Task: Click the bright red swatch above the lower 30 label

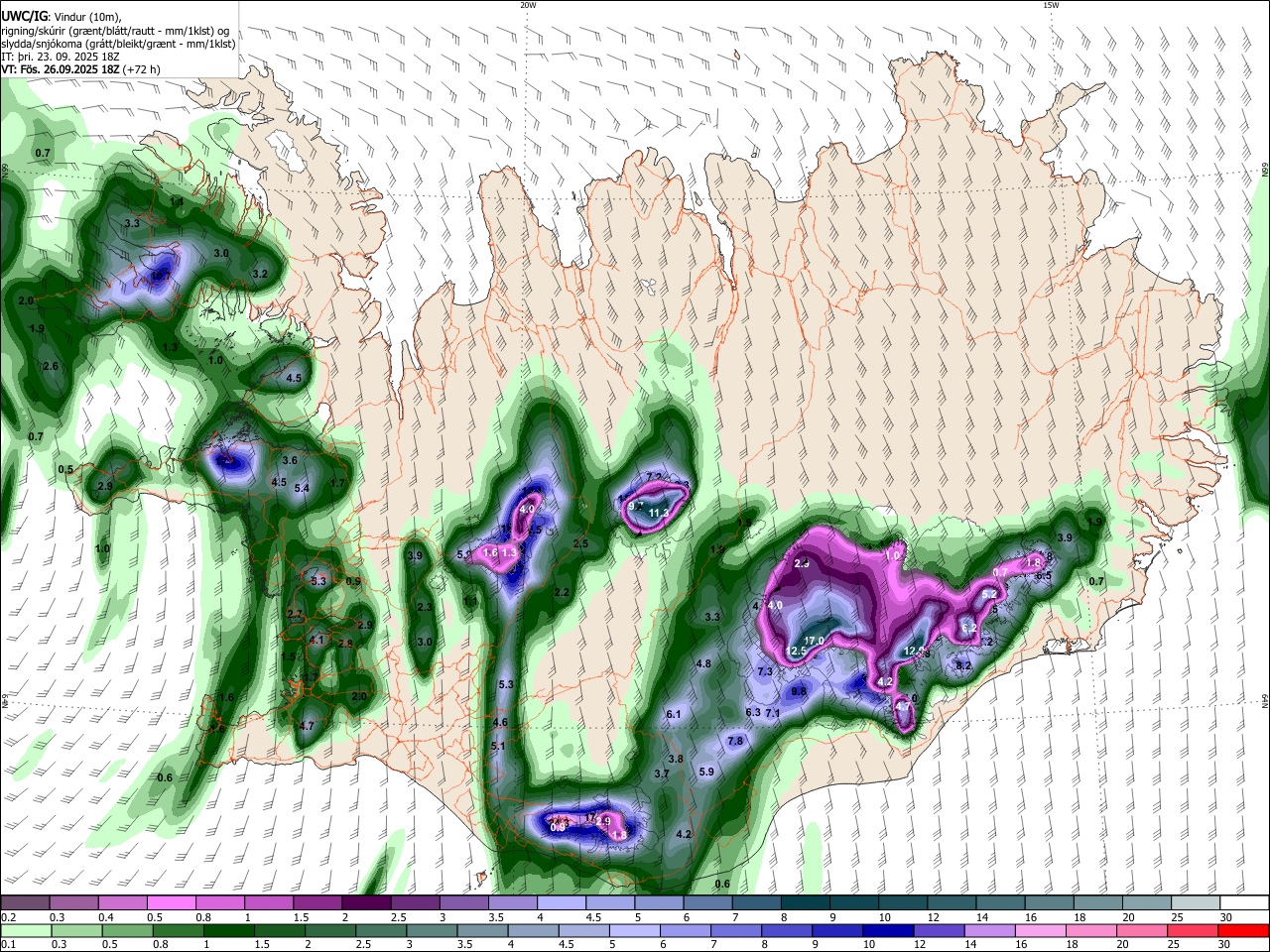Action: 1243,931
